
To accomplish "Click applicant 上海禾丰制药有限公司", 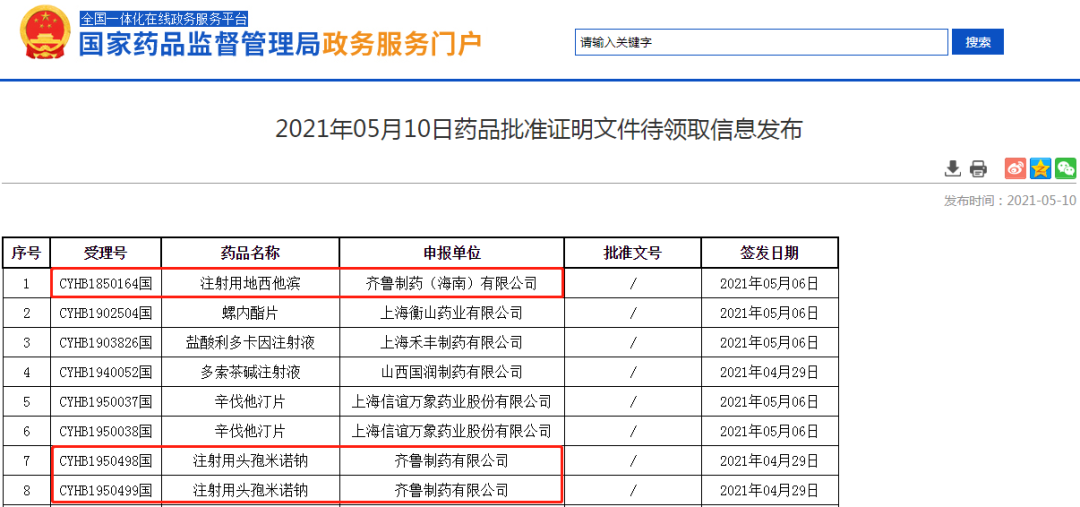I will [x=451, y=343].
